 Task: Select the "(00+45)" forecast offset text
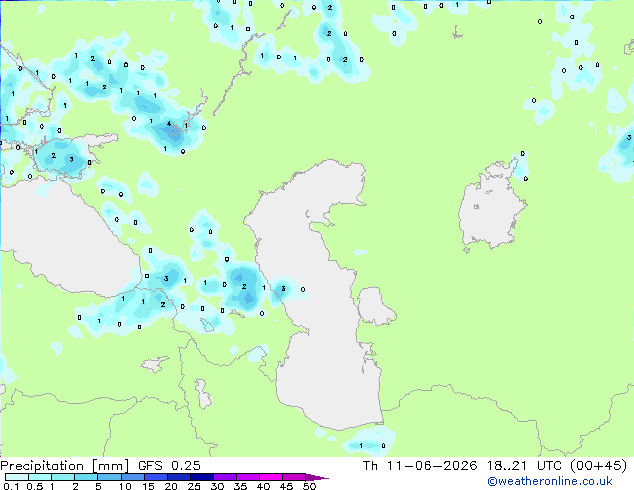pos(599,466)
